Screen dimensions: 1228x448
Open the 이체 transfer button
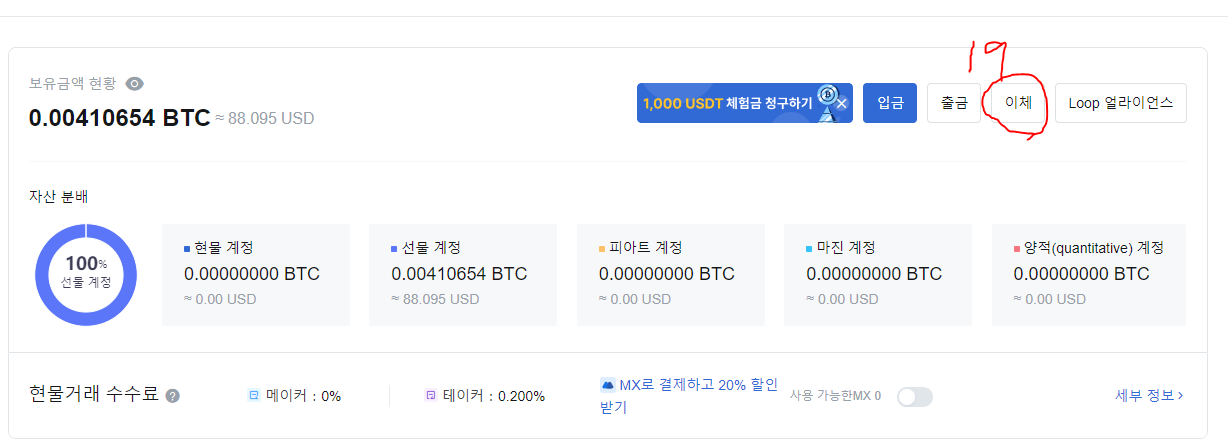tap(1018, 103)
